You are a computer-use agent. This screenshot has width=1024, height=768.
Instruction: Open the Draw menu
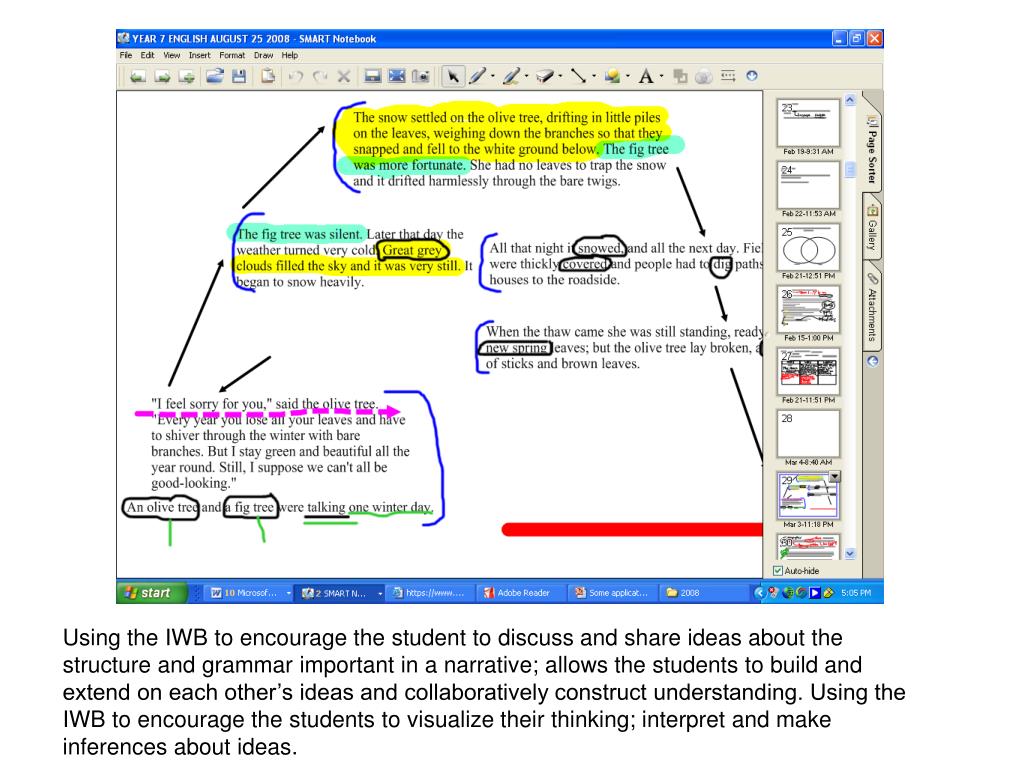coord(263,56)
